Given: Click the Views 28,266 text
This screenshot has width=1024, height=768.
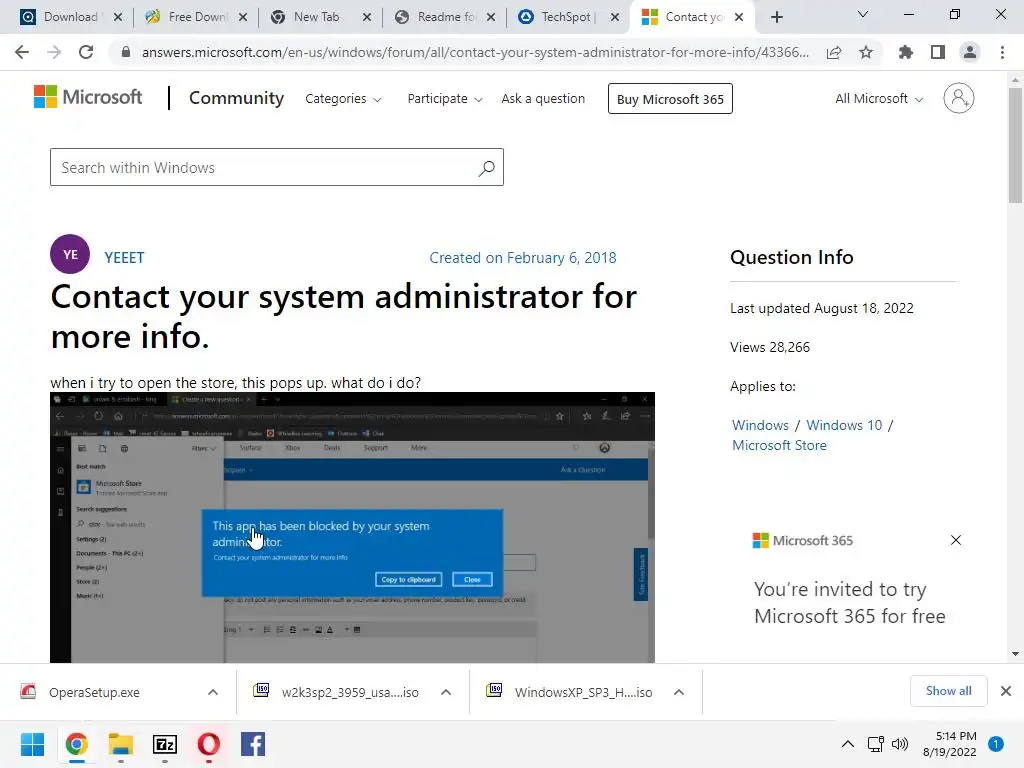Looking at the screenshot, I should tap(770, 347).
